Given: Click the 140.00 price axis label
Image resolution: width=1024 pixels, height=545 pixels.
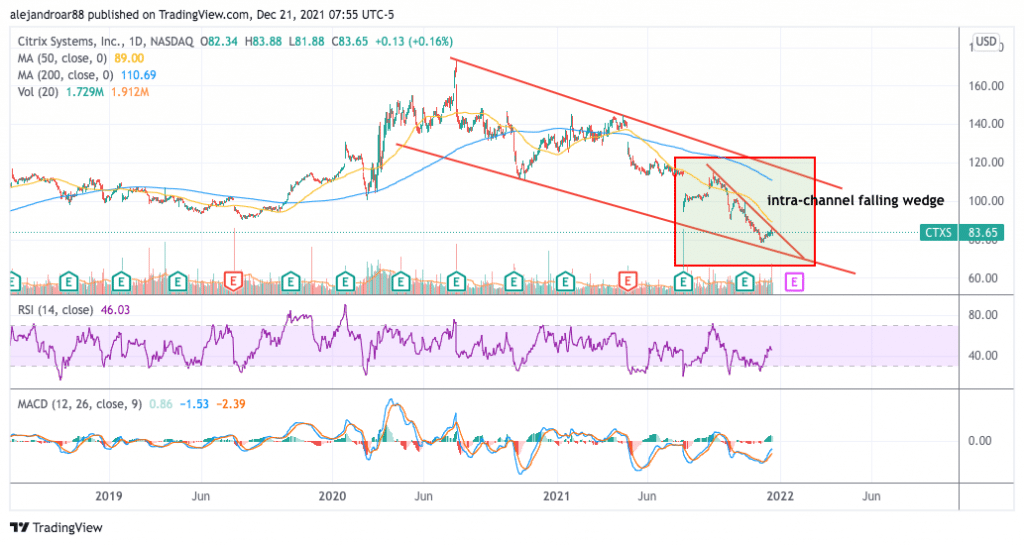Looking at the screenshot, I should (986, 124).
